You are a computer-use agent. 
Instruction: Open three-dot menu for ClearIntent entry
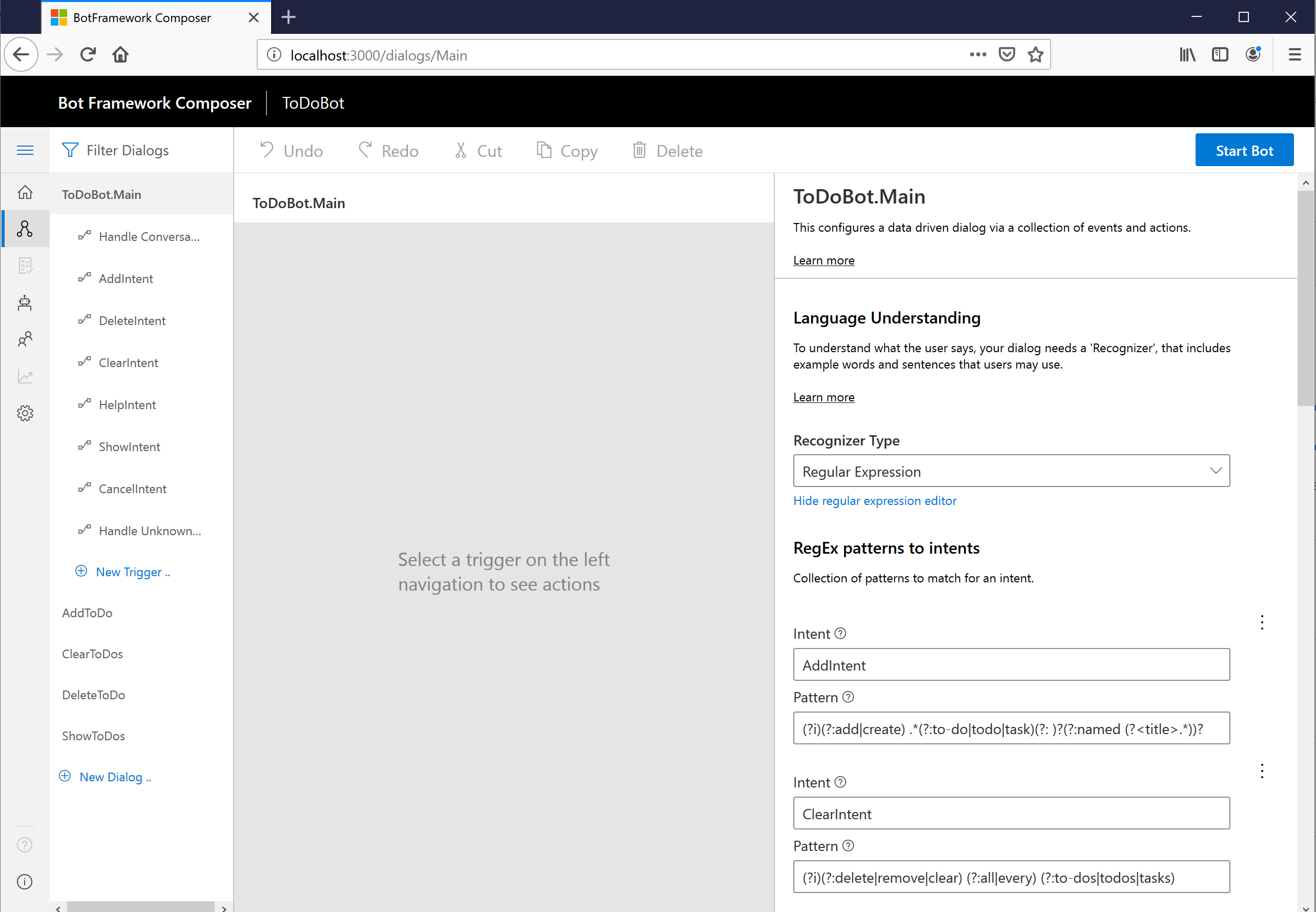[1262, 771]
